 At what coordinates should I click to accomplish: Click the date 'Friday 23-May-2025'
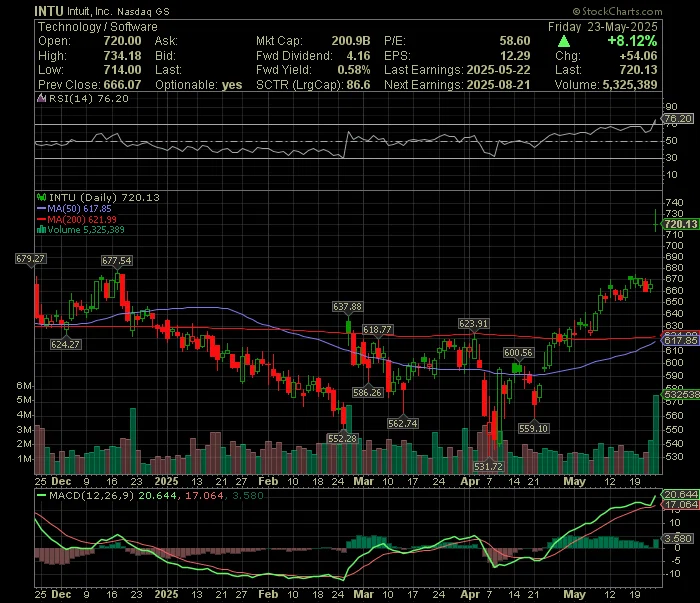pyautogui.click(x=603, y=27)
